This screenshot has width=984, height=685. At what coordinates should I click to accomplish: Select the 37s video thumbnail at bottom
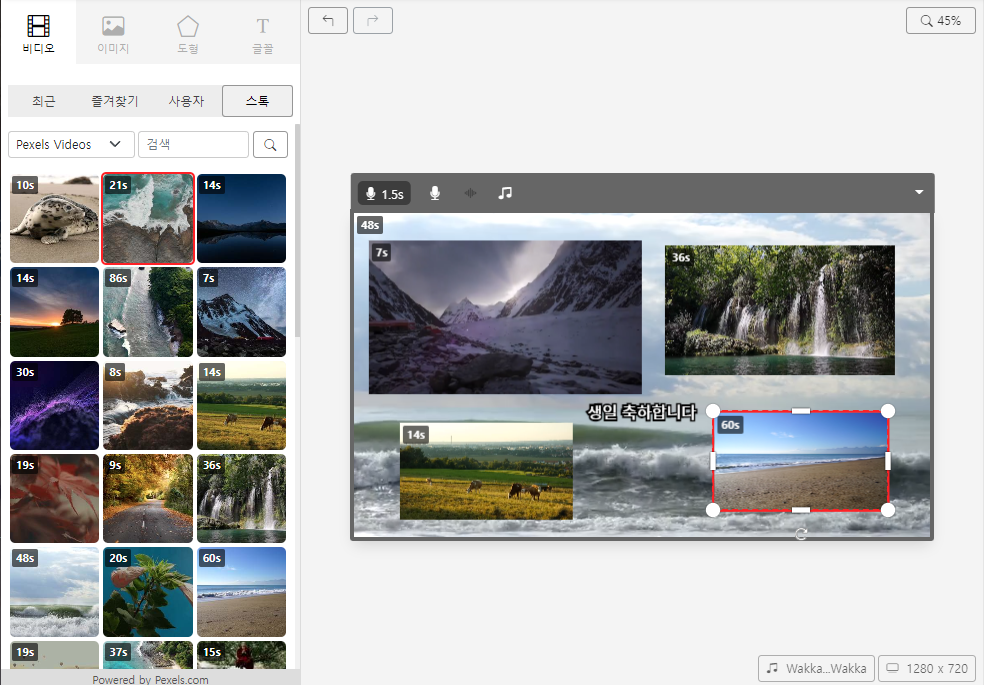click(x=148, y=655)
